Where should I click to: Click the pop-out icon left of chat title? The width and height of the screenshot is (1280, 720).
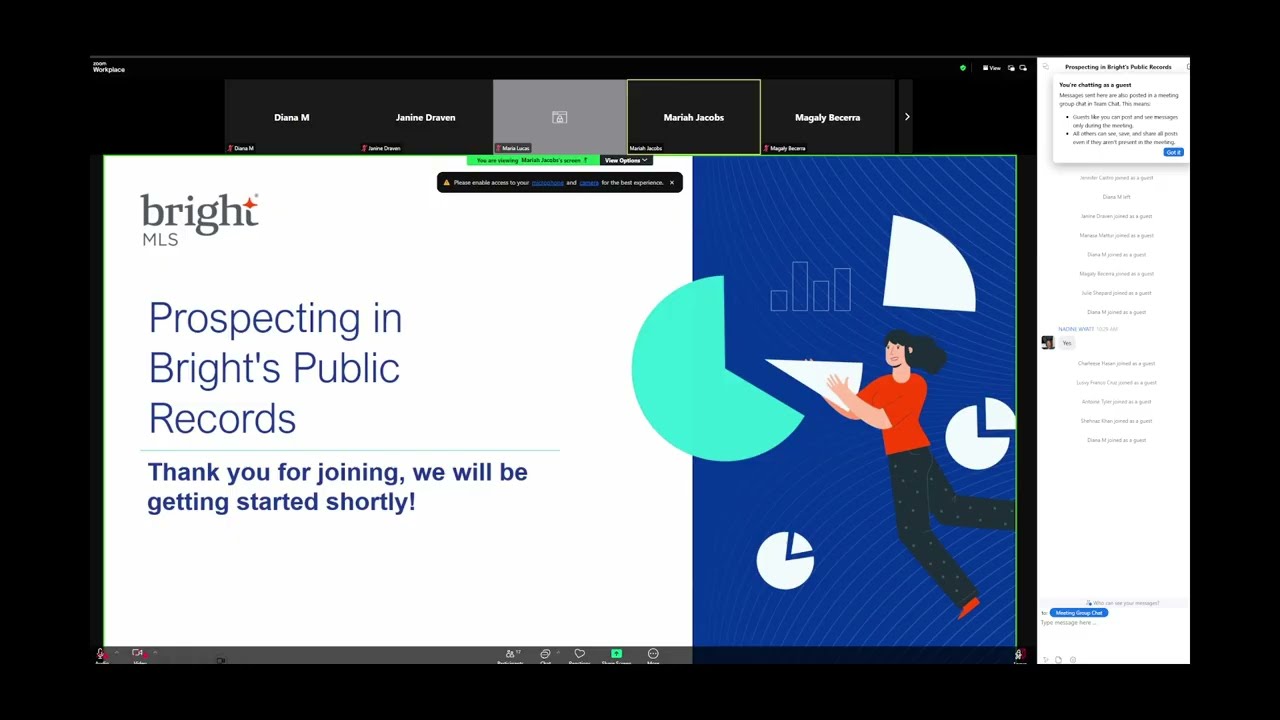pos(1046,67)
